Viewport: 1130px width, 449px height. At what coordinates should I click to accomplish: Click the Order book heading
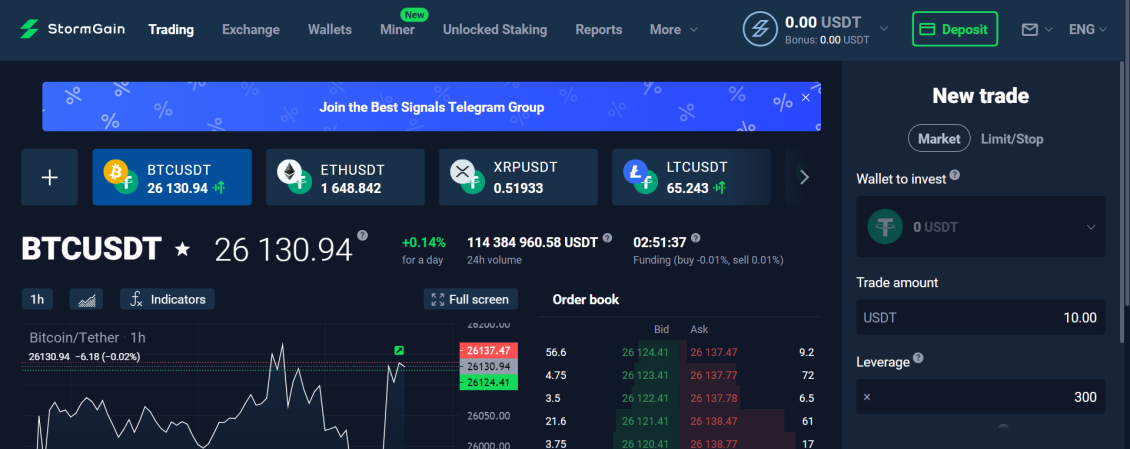click(x=585, y=300)
